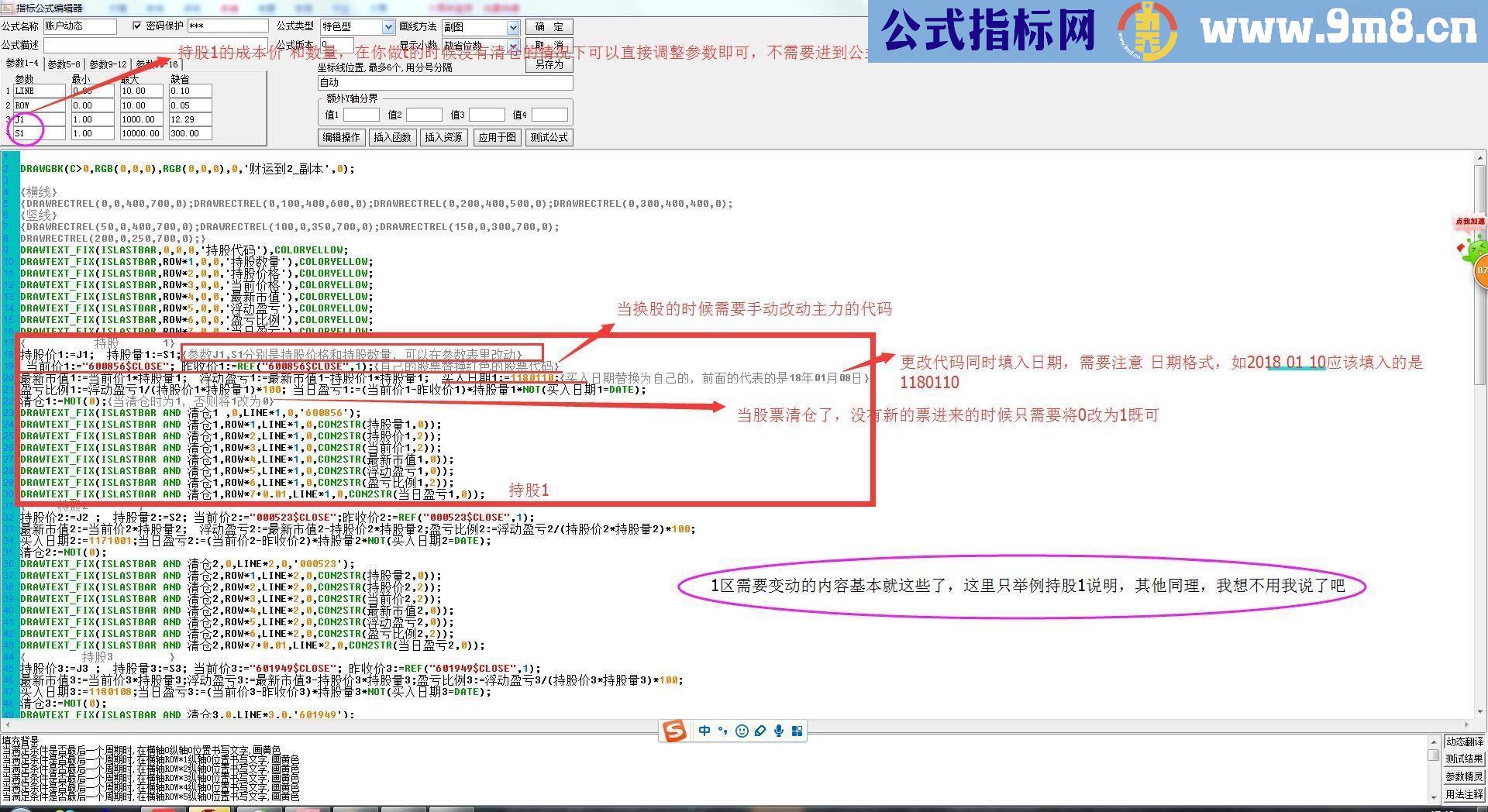The image size is (1488, 812).
Task: Click the password field showing ***
Action: [x=228, y=26]
